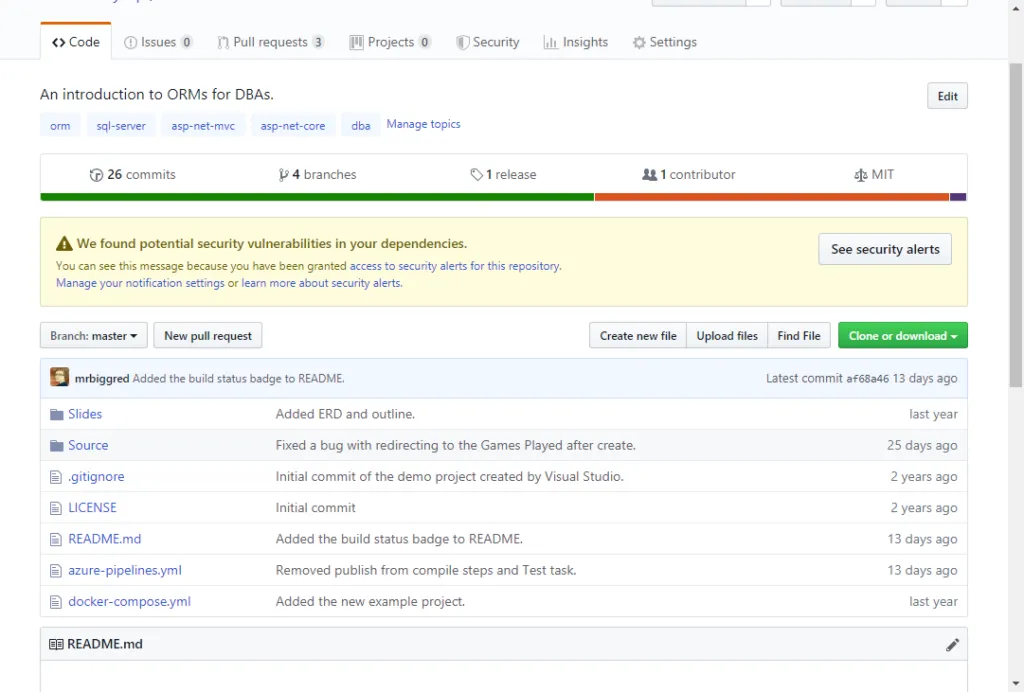Screen dimensions: 1024x692
Task: Click the Slides folder icon
Action: 57,415
